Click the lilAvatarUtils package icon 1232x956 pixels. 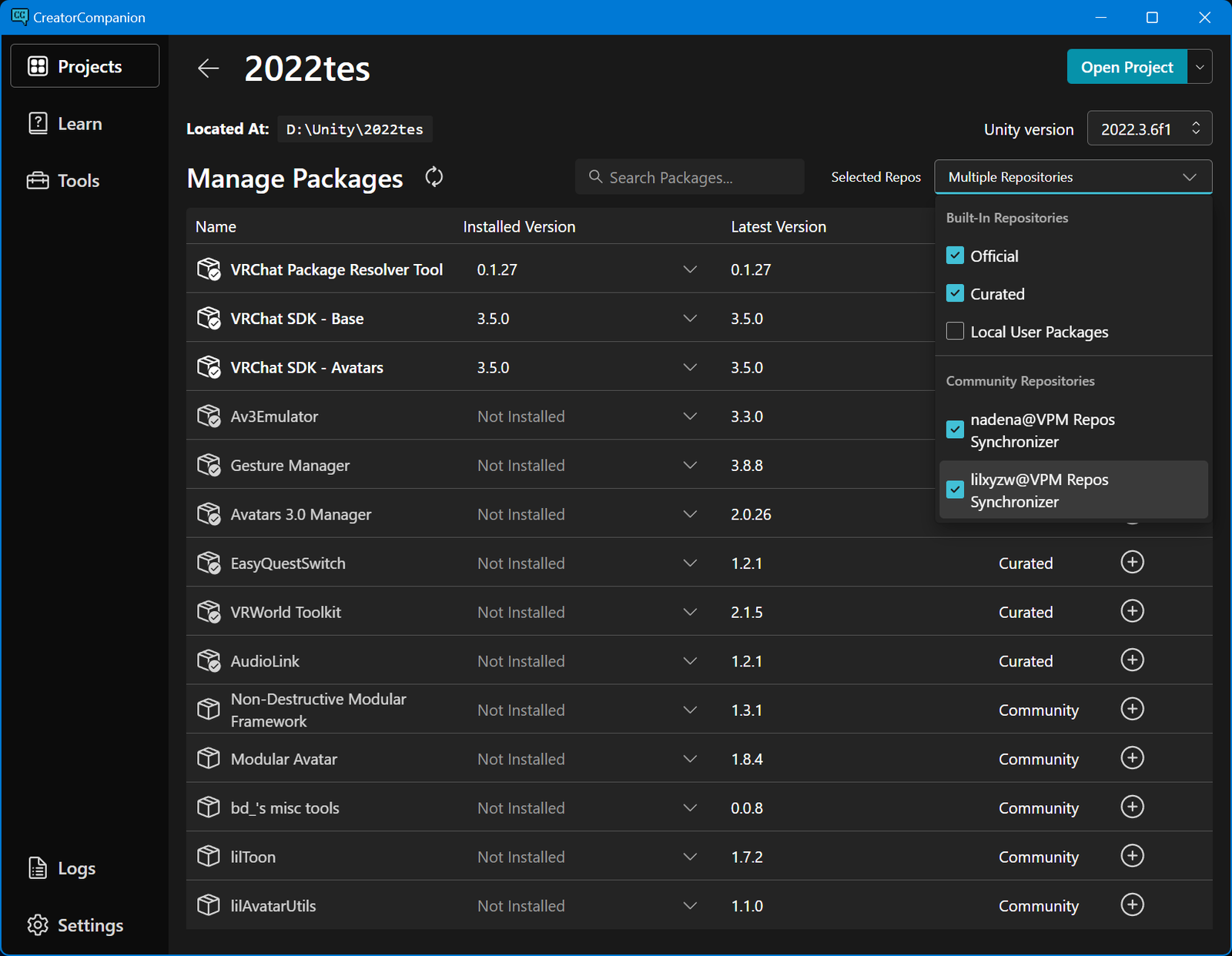(209, 905)
